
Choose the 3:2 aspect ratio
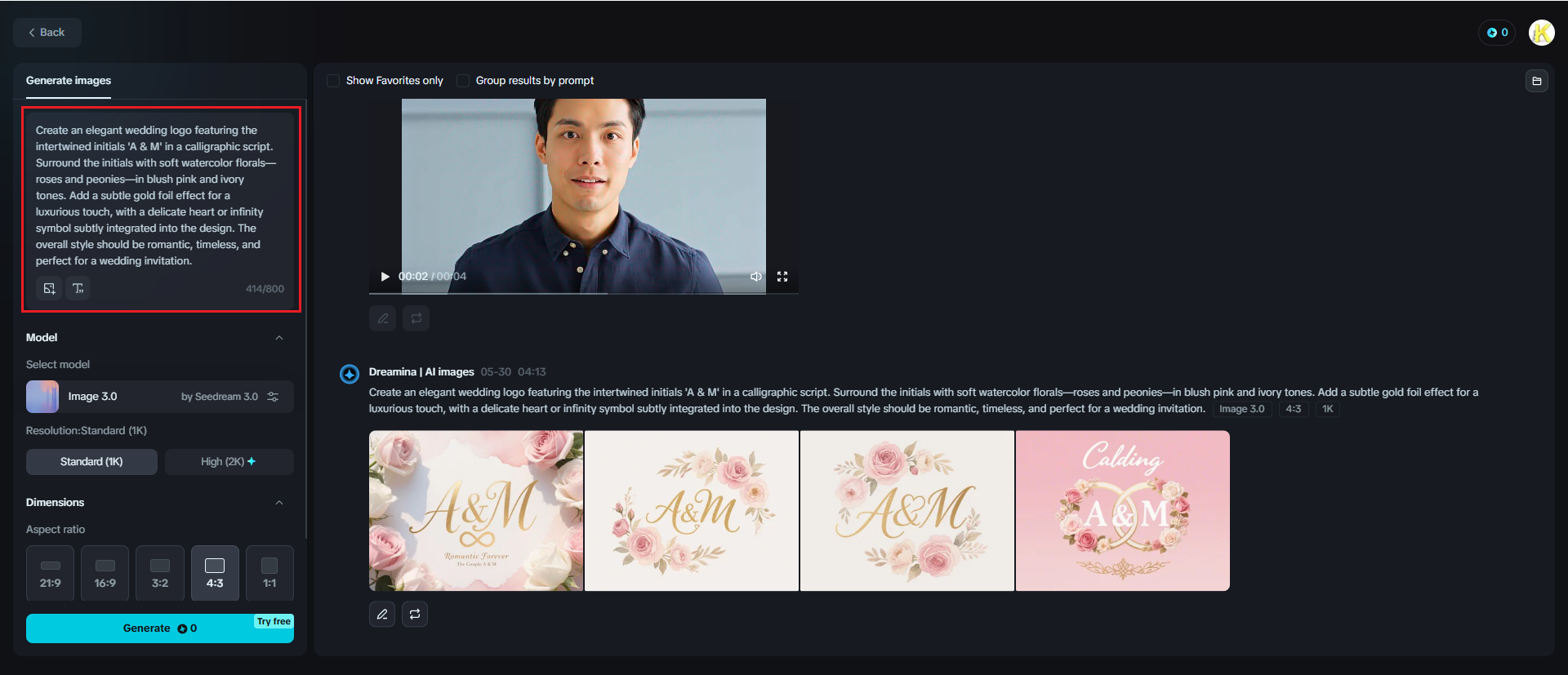pos(160,573)
